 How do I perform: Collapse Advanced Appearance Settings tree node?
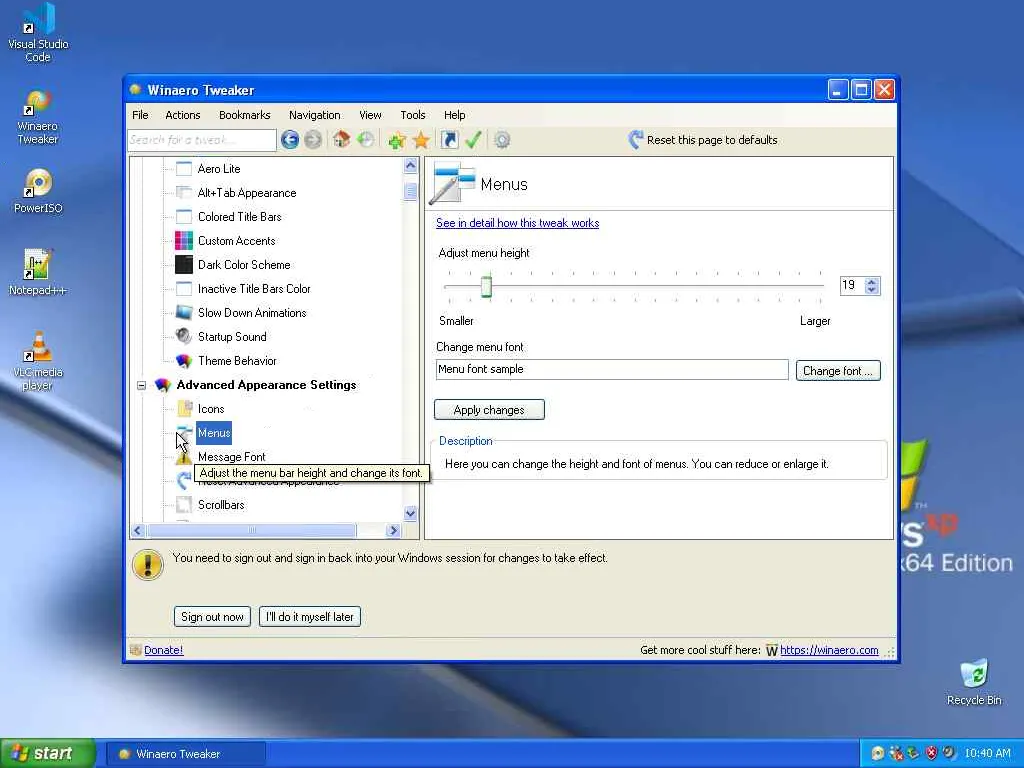coord(141,385)
